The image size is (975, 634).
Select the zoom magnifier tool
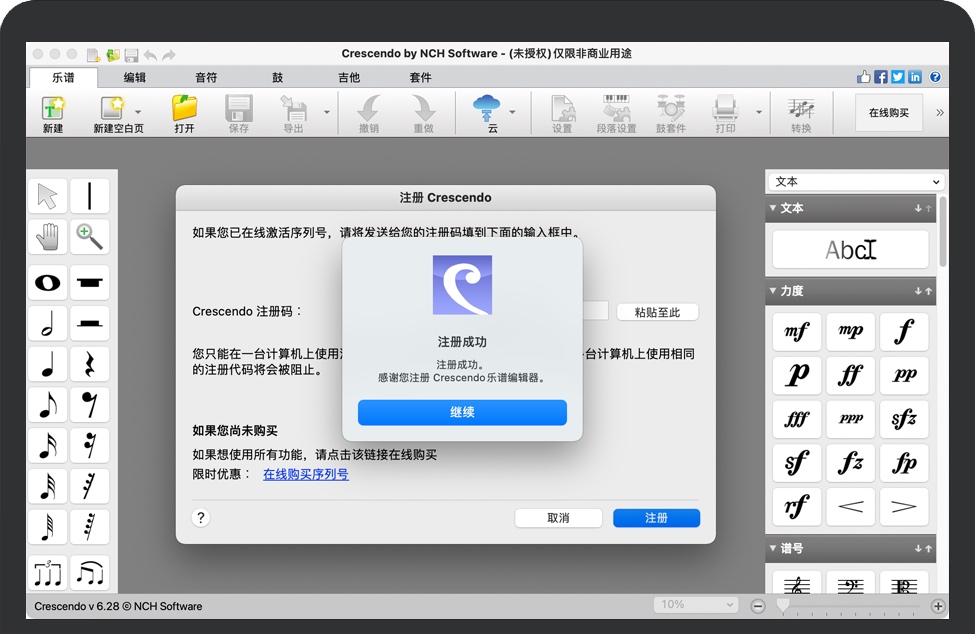(x=89, y=237)
